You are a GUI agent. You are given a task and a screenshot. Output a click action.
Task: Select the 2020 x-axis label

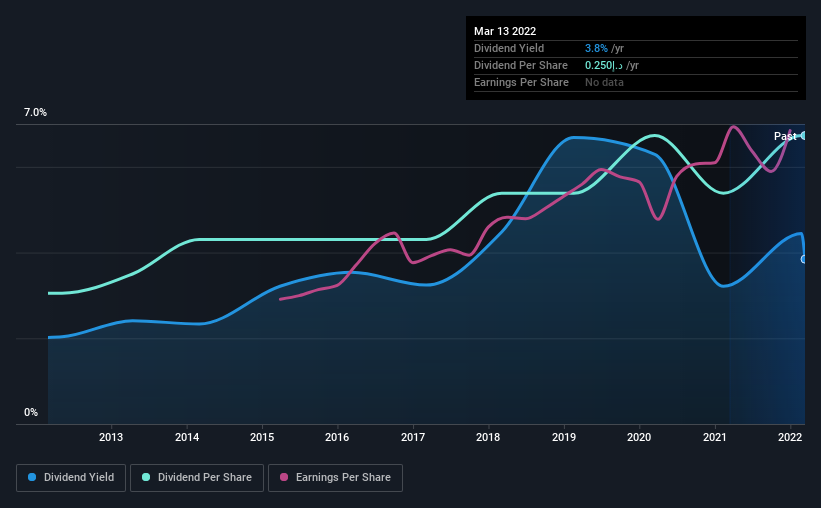[x=639, y=437]
